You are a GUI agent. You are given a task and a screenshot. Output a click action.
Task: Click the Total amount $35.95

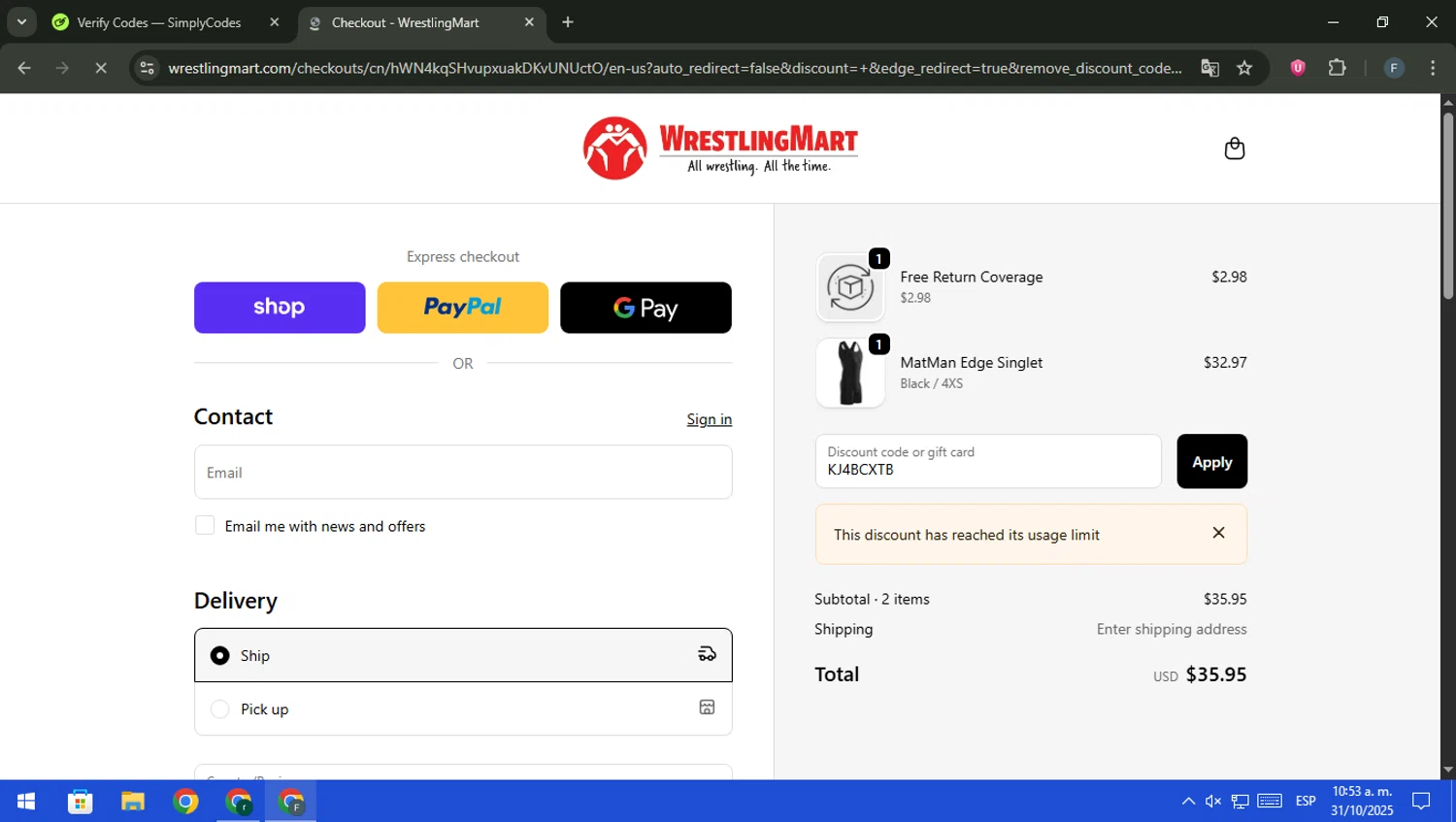point(1216,674)
